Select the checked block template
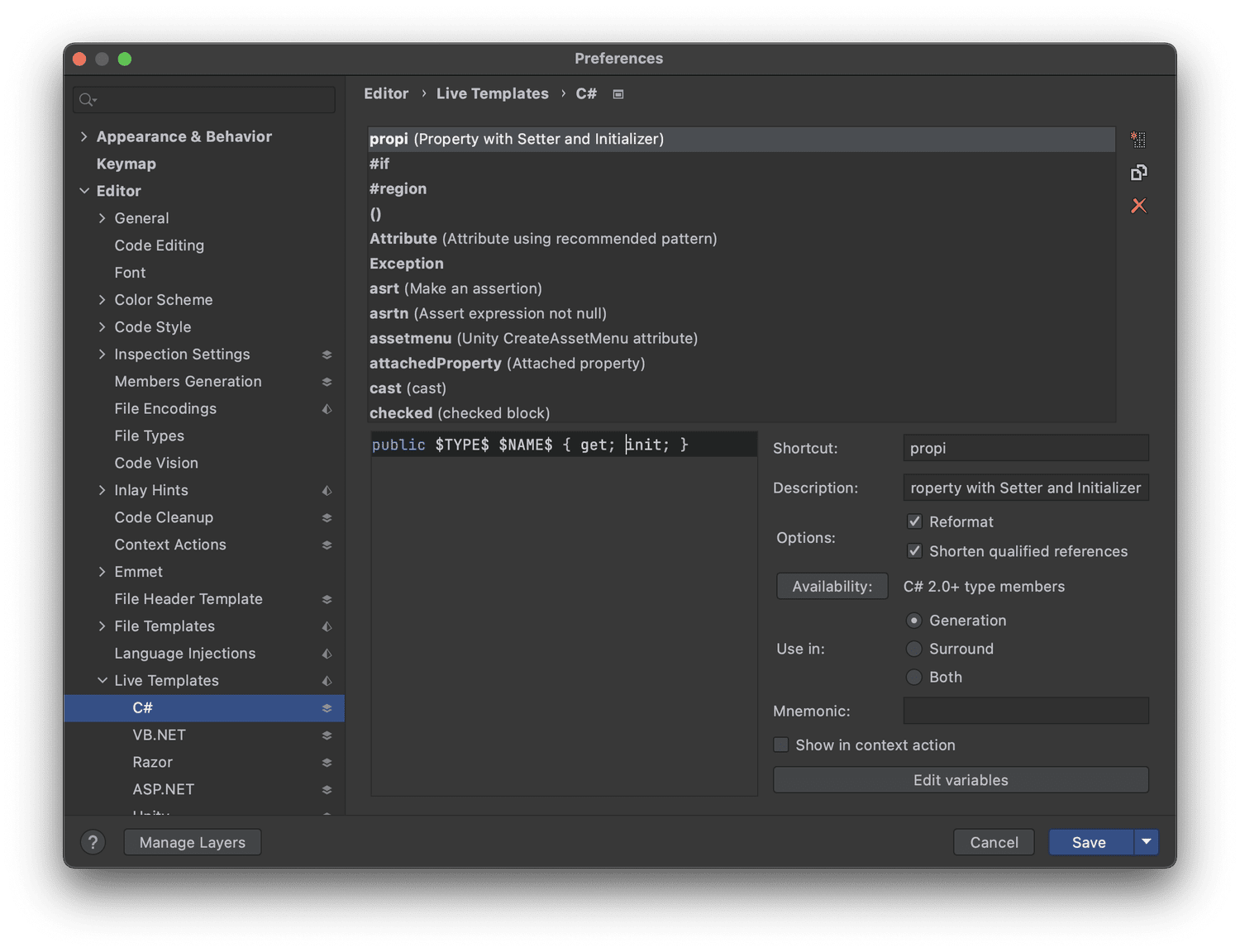The width and height of the screenshot is (1240, 952). 742,413
